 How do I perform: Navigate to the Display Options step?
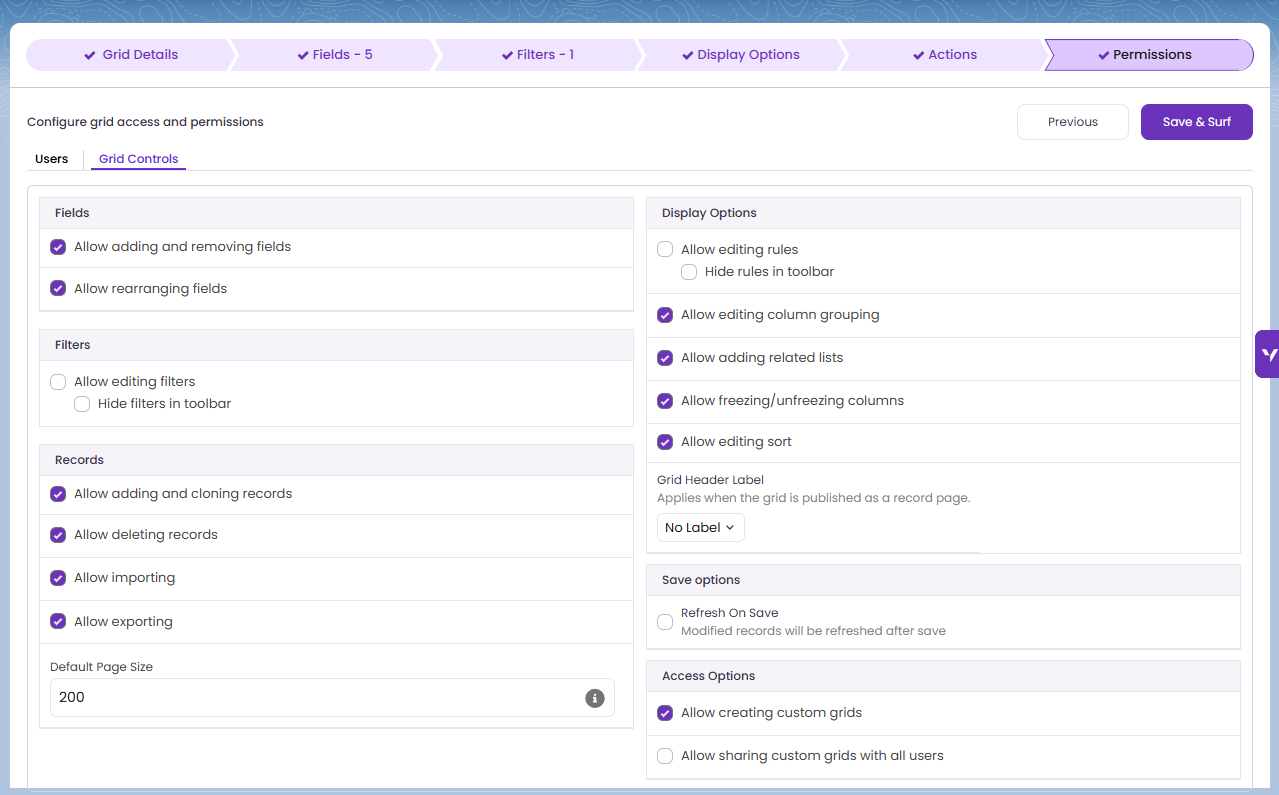[x=740, y=55]
